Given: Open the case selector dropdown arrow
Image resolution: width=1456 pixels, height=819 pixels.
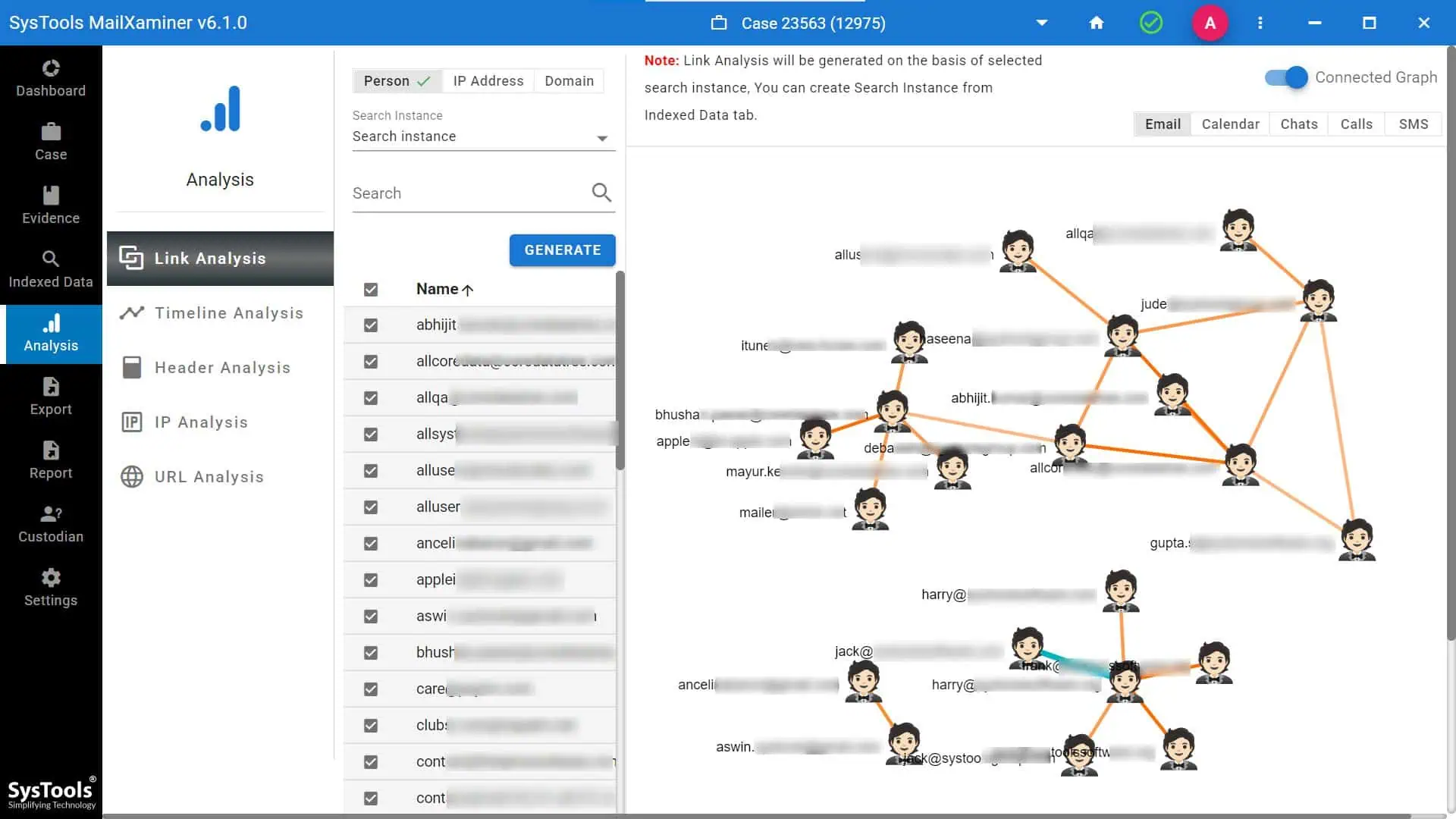Looking at the screenshot, I should click(1042, 23).
